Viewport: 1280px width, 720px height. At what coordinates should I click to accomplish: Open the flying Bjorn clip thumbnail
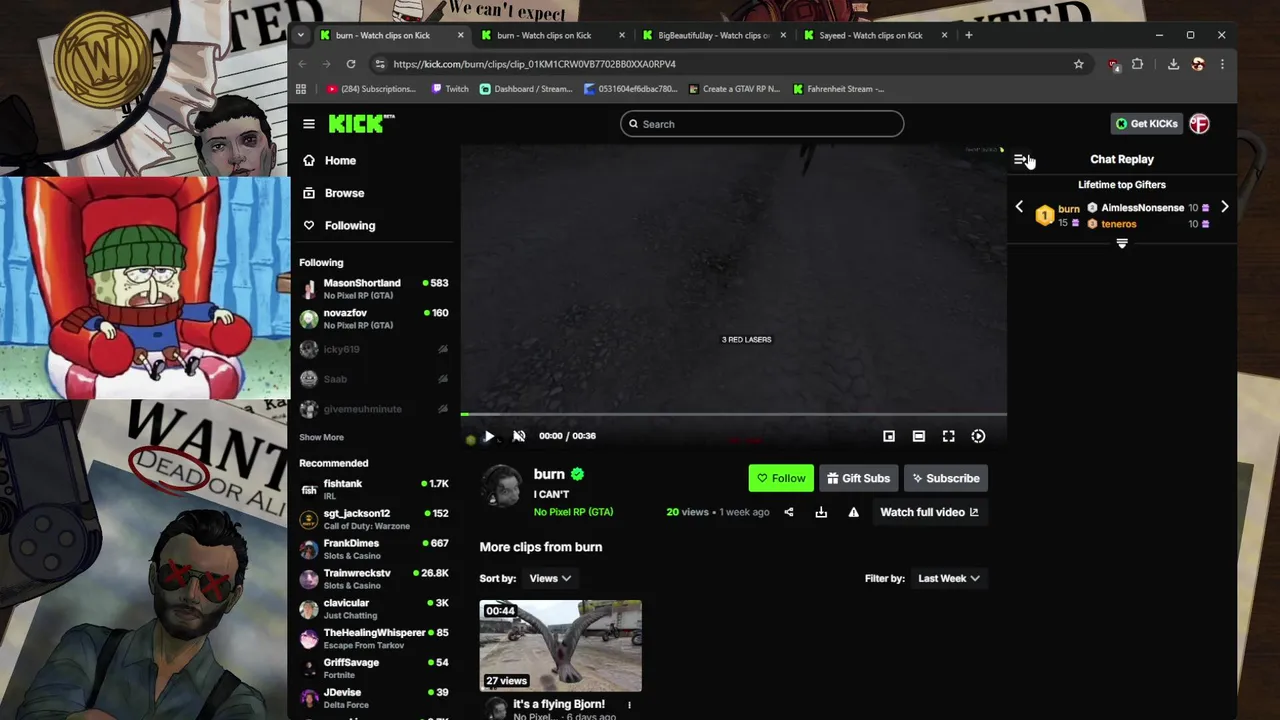click(x=560, y=646)
